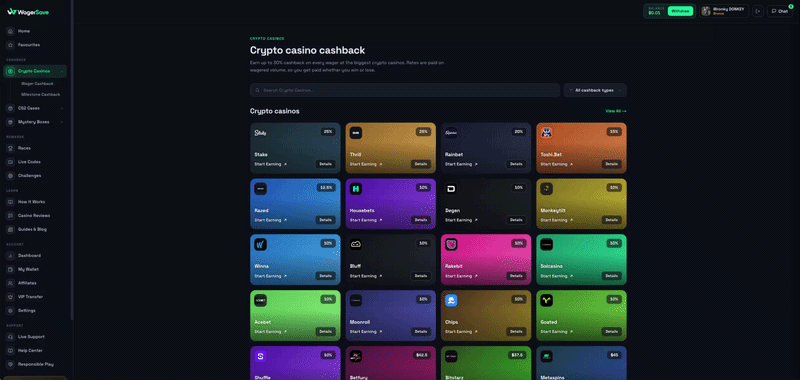Open Details on the Stake card
The height and width of the screenshot is (380, 800).
[x=326, y=164]
